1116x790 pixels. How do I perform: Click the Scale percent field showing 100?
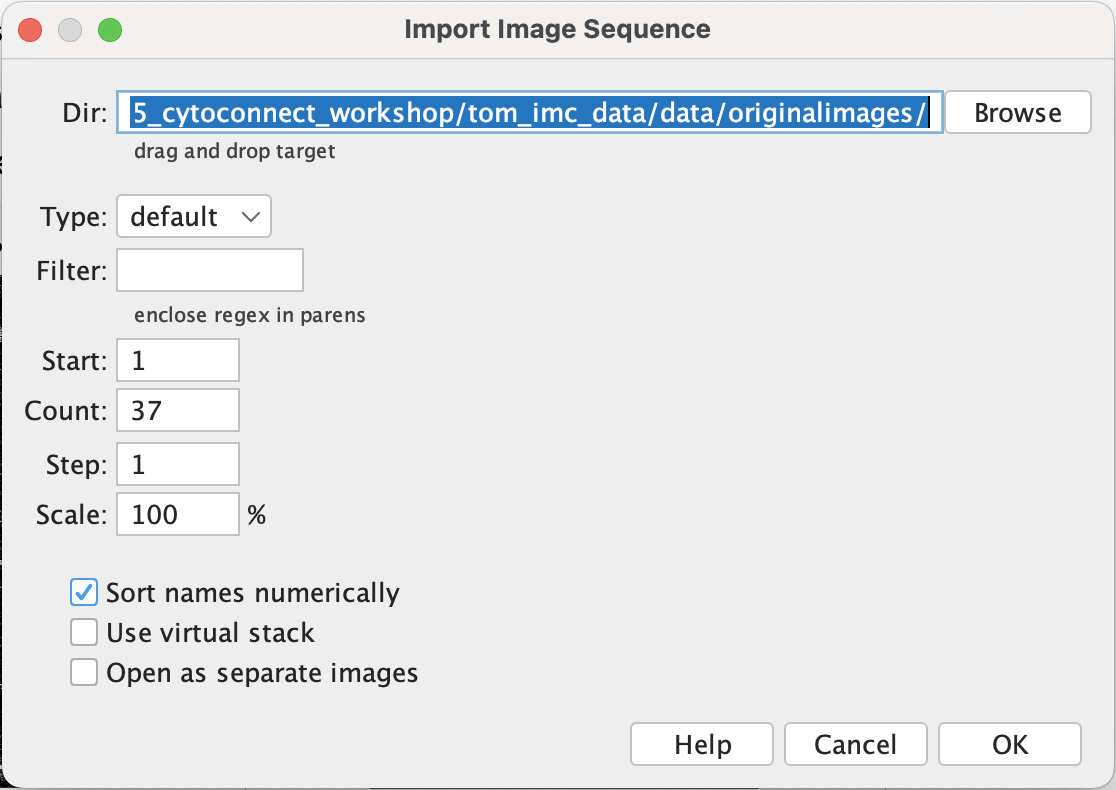(178, 514)
